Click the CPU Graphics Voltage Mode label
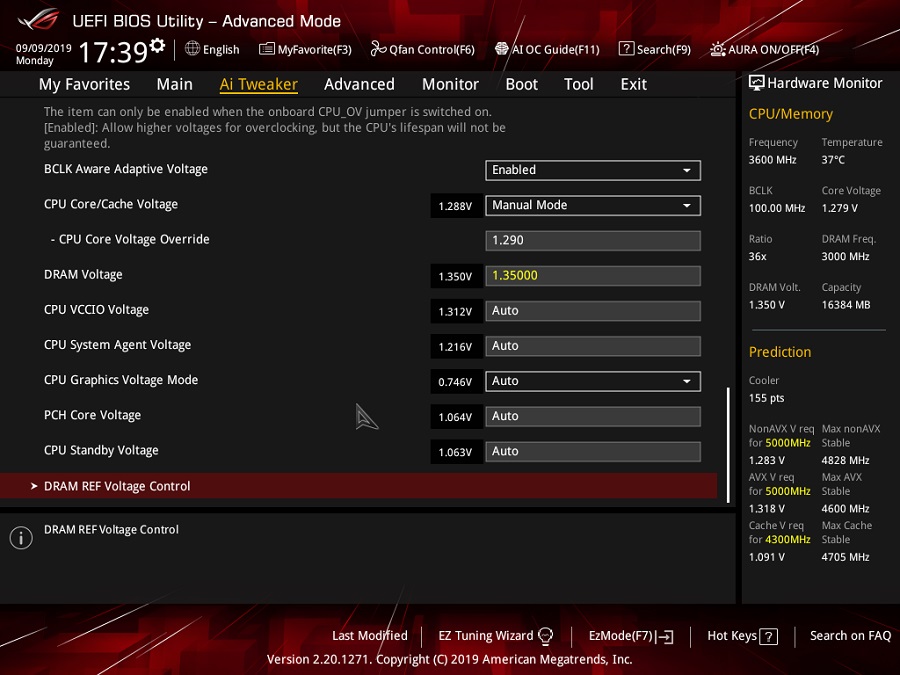The width and height of the screenshot is (900, 675). [x=121, y=380]
